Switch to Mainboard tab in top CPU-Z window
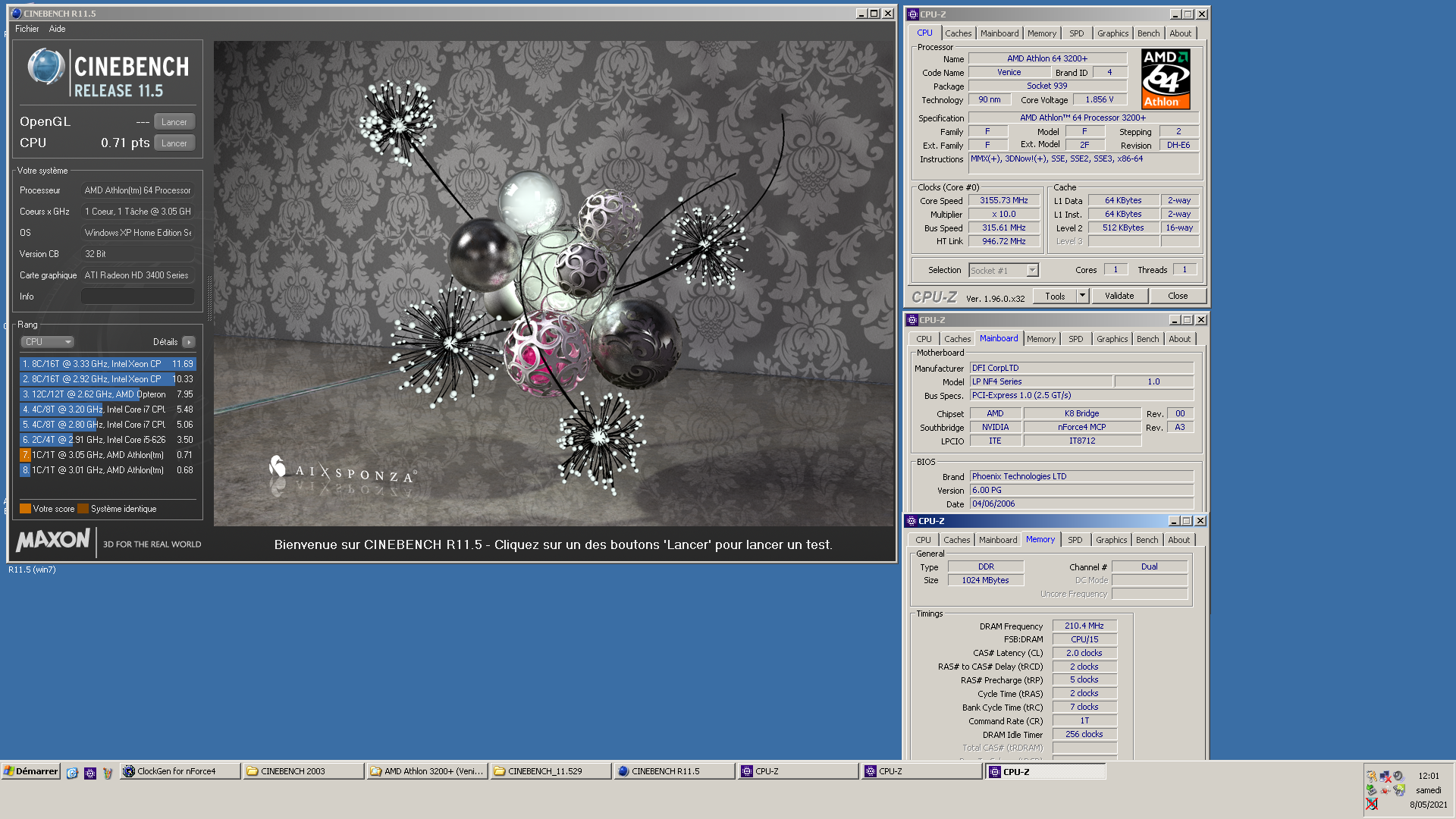The image size is (1456, 819). click(999, 33)
